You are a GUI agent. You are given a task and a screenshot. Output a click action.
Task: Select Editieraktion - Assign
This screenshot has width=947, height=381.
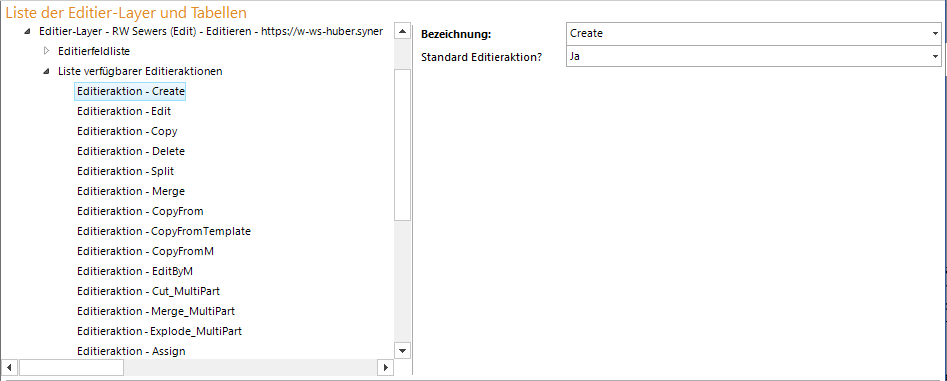pyautogui.click(x=131, y=351)
